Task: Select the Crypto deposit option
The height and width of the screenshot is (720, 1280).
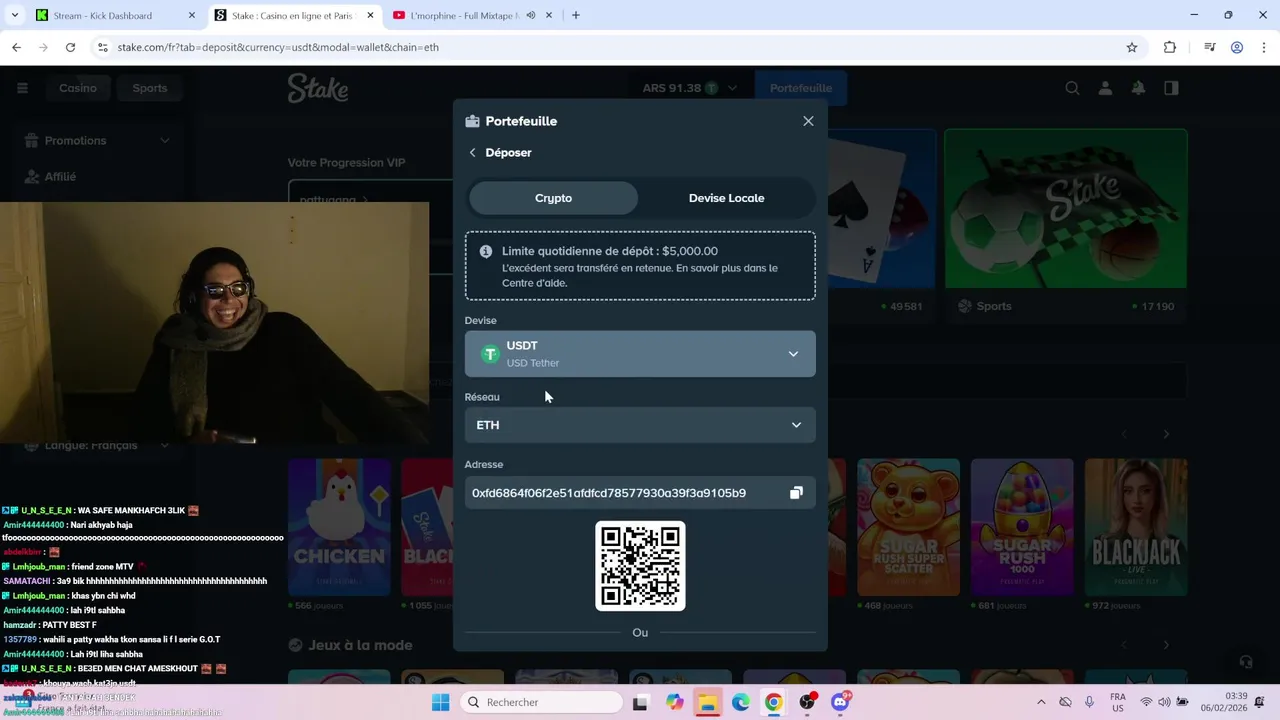Action: [x=553, y=198]
